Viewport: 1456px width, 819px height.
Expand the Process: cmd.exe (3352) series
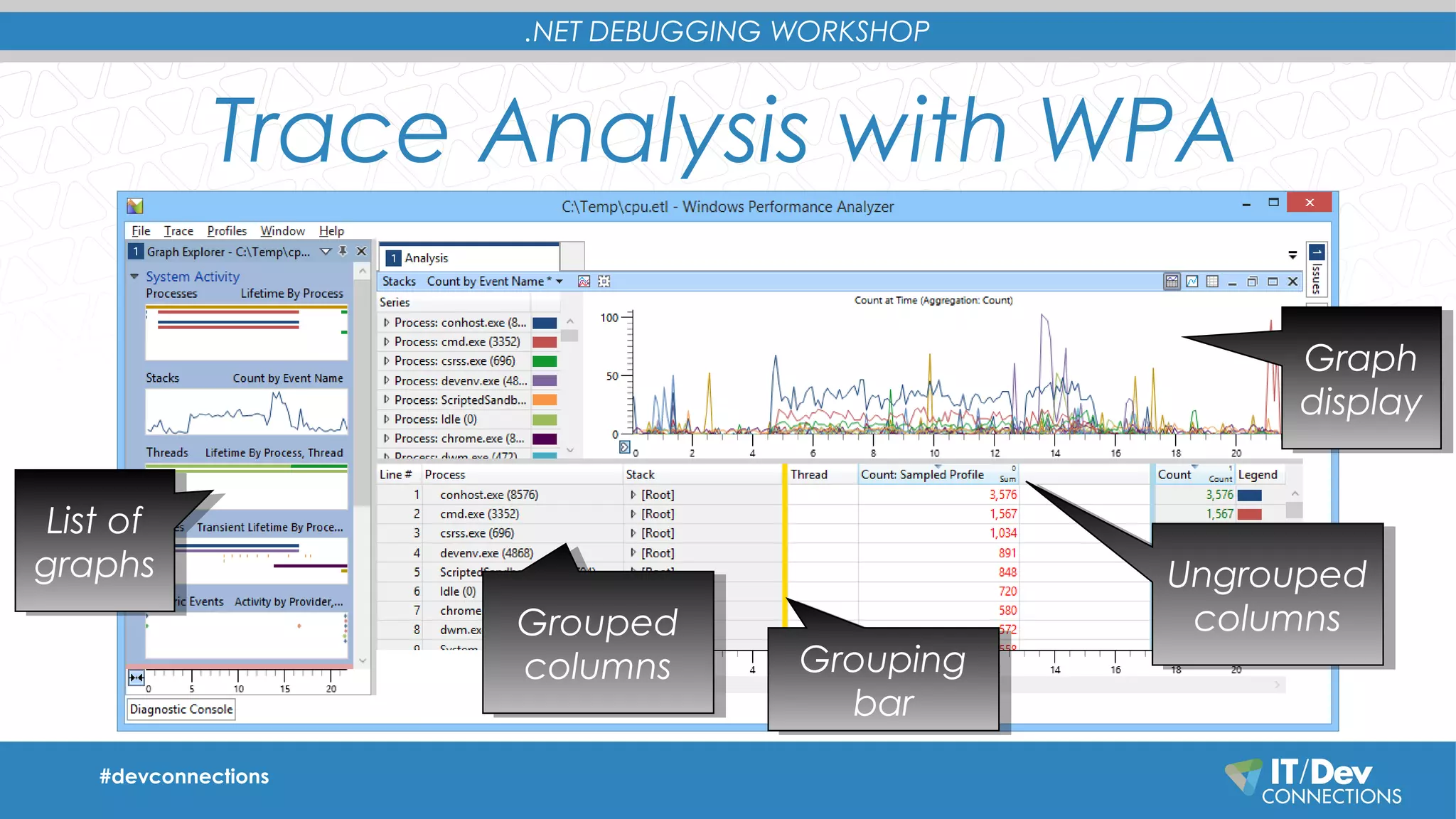386,341
